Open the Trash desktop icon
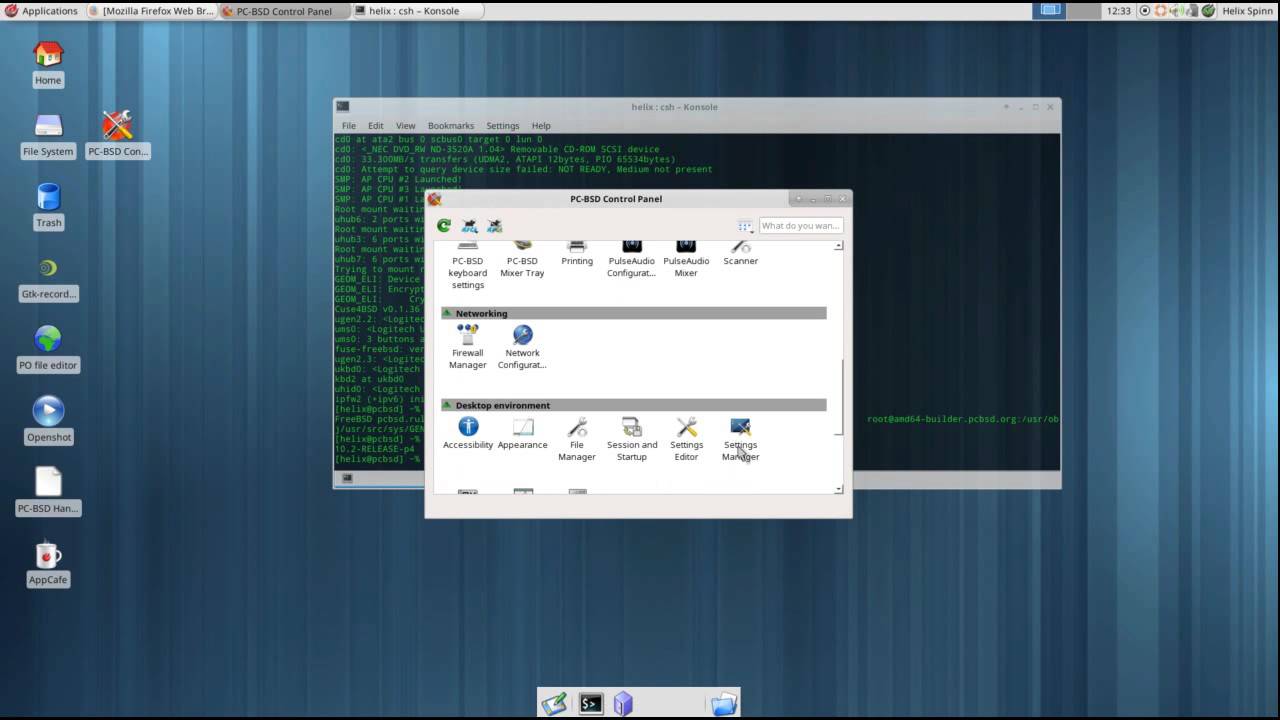 point(48,206)
